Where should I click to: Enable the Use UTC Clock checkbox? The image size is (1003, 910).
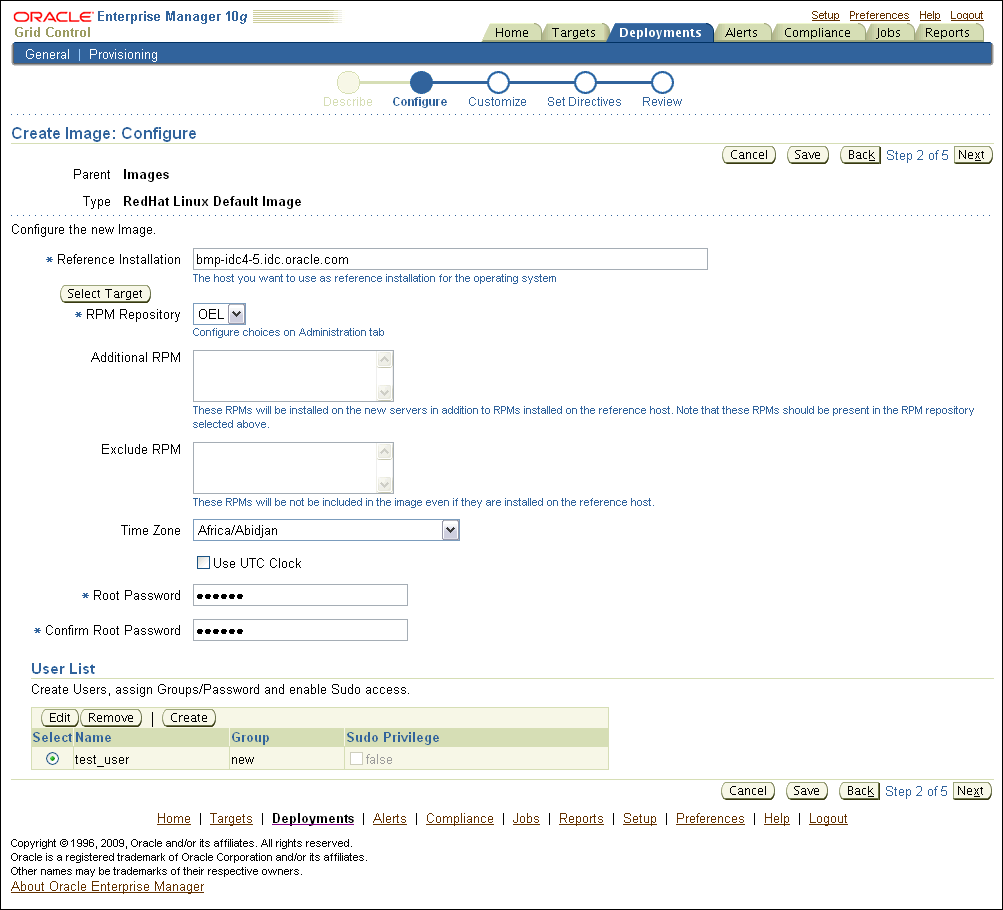click(204, 562)
